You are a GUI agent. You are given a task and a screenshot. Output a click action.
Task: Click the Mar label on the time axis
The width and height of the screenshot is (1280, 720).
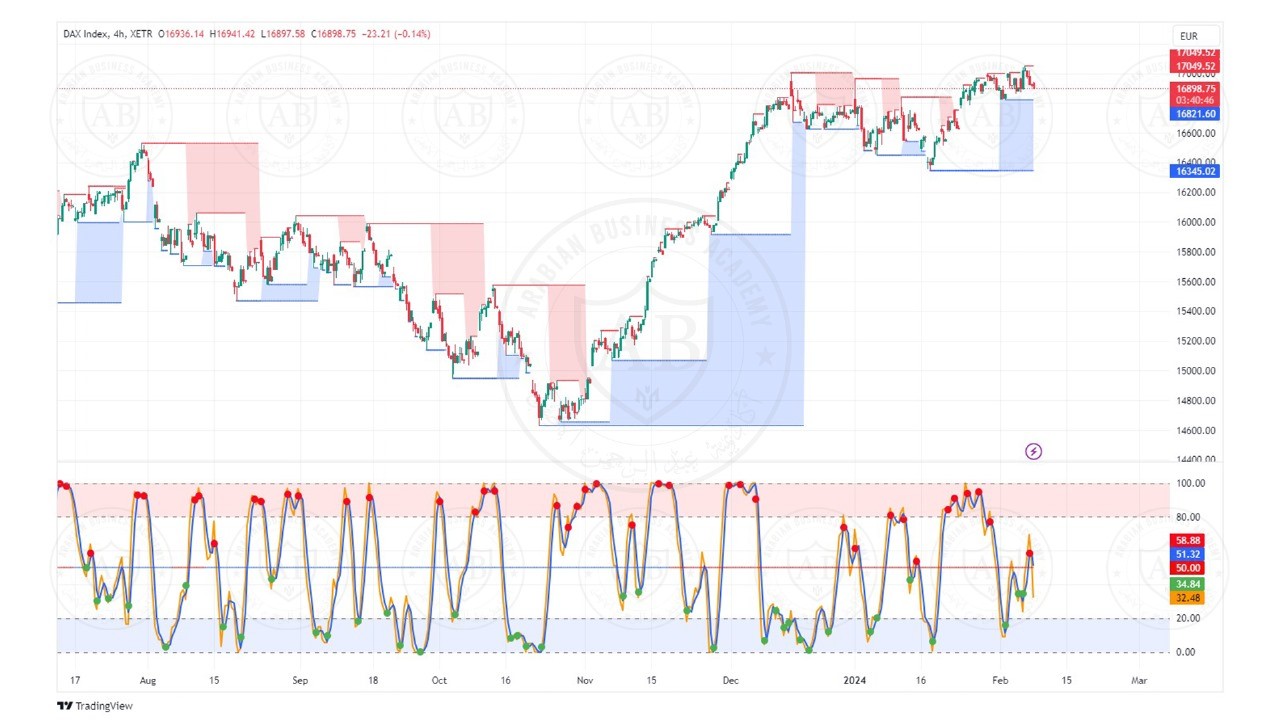[x=1138, y=681]
